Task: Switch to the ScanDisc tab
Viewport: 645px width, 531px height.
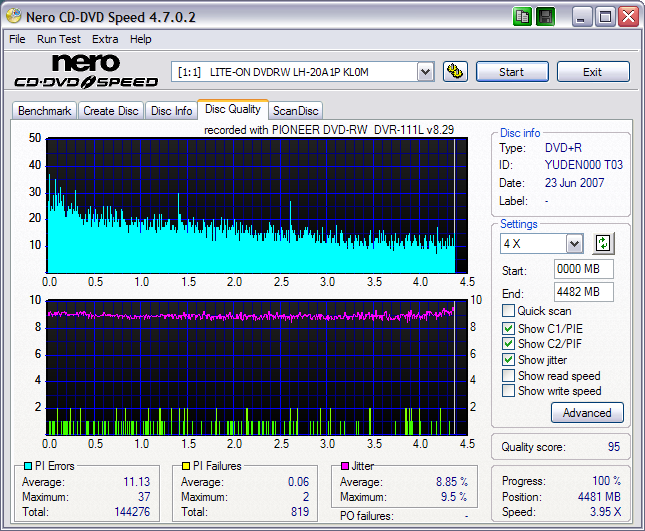Action: coord(295,111)
